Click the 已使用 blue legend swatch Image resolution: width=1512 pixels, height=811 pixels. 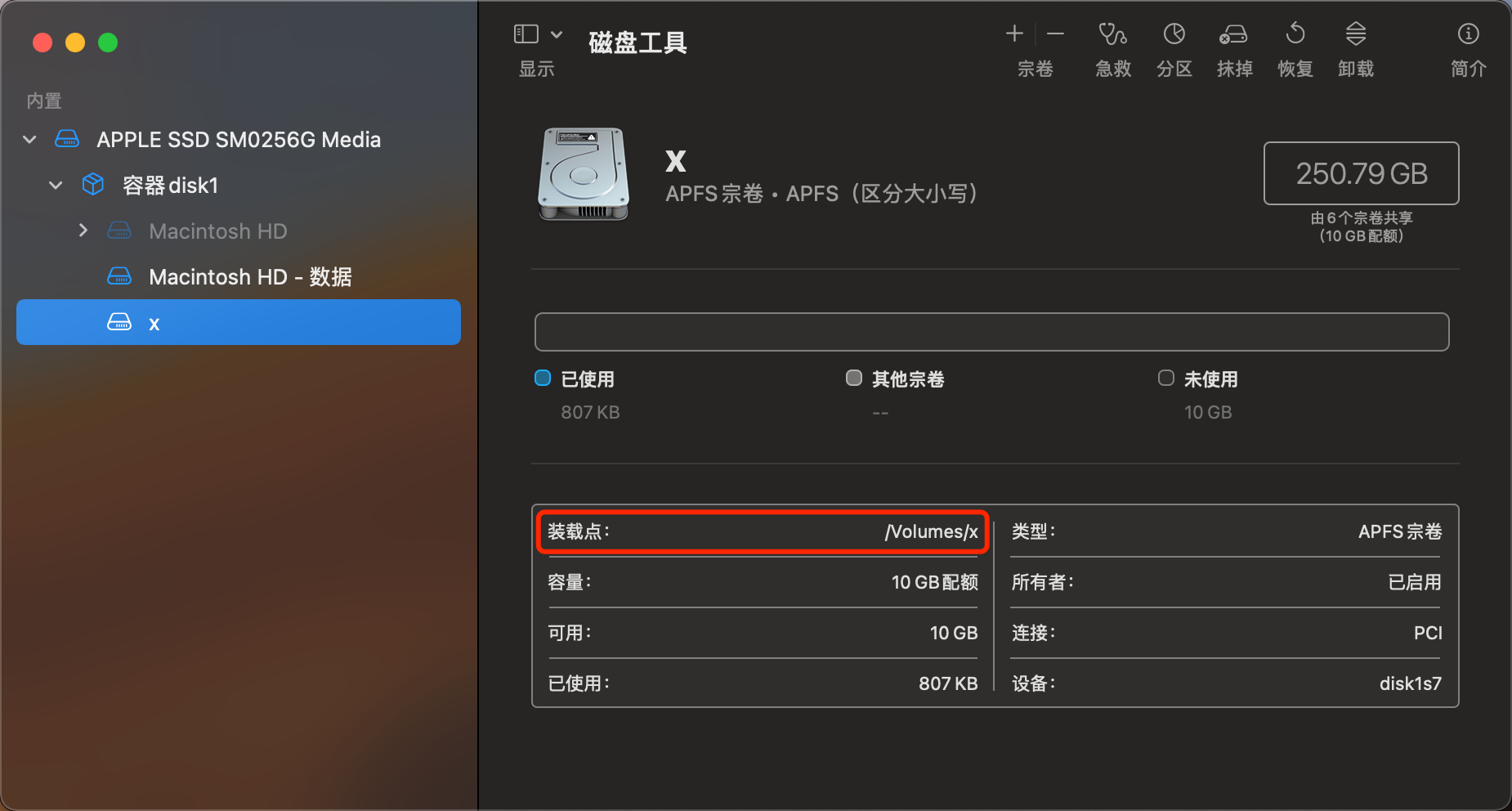(x=543, y=378)
